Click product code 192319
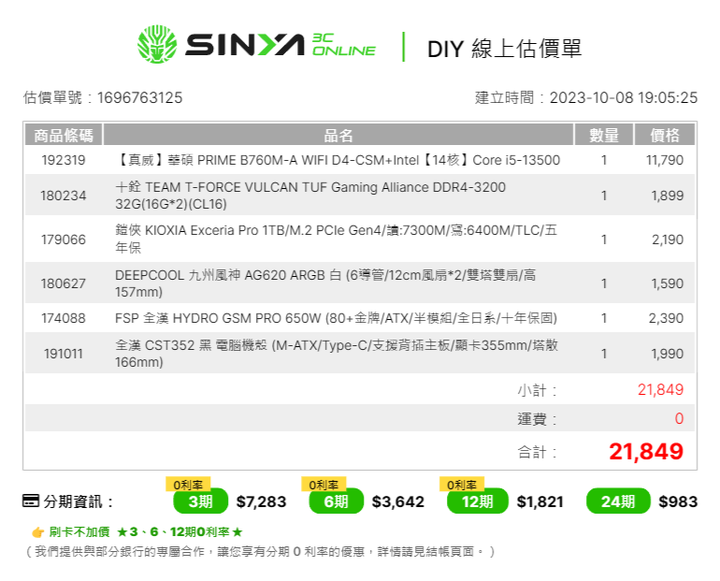The image size is (720, 581). pos(63,160)
